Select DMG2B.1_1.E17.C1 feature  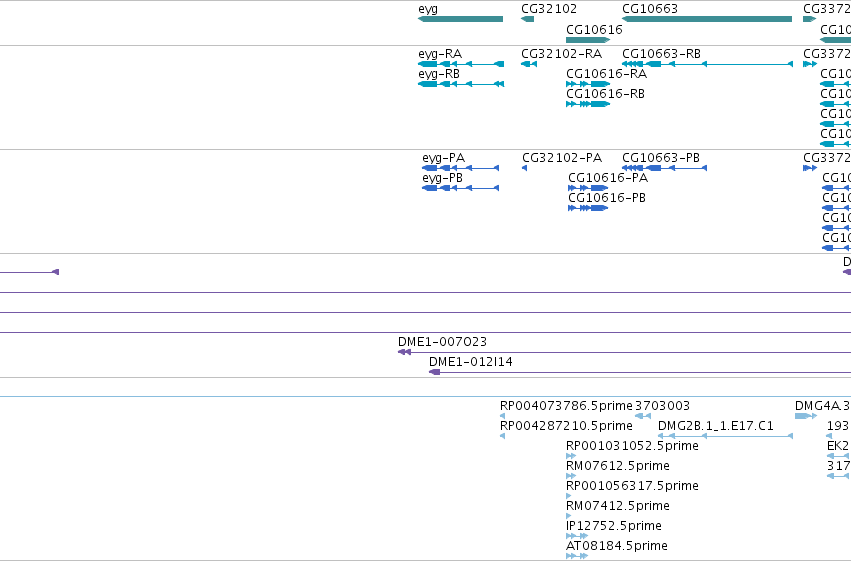pos(725,436)
